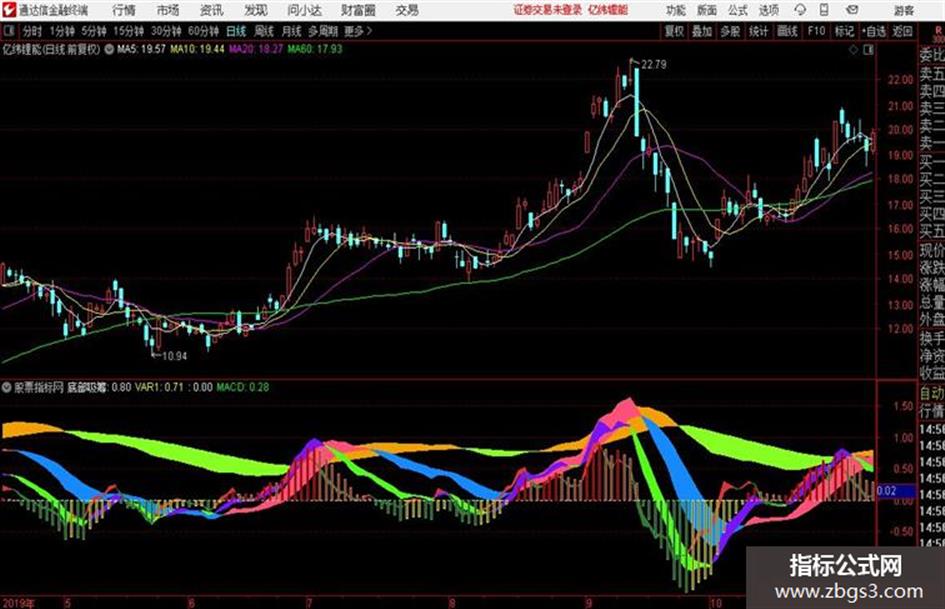Open the 财富圈 menu

point(358,10)
